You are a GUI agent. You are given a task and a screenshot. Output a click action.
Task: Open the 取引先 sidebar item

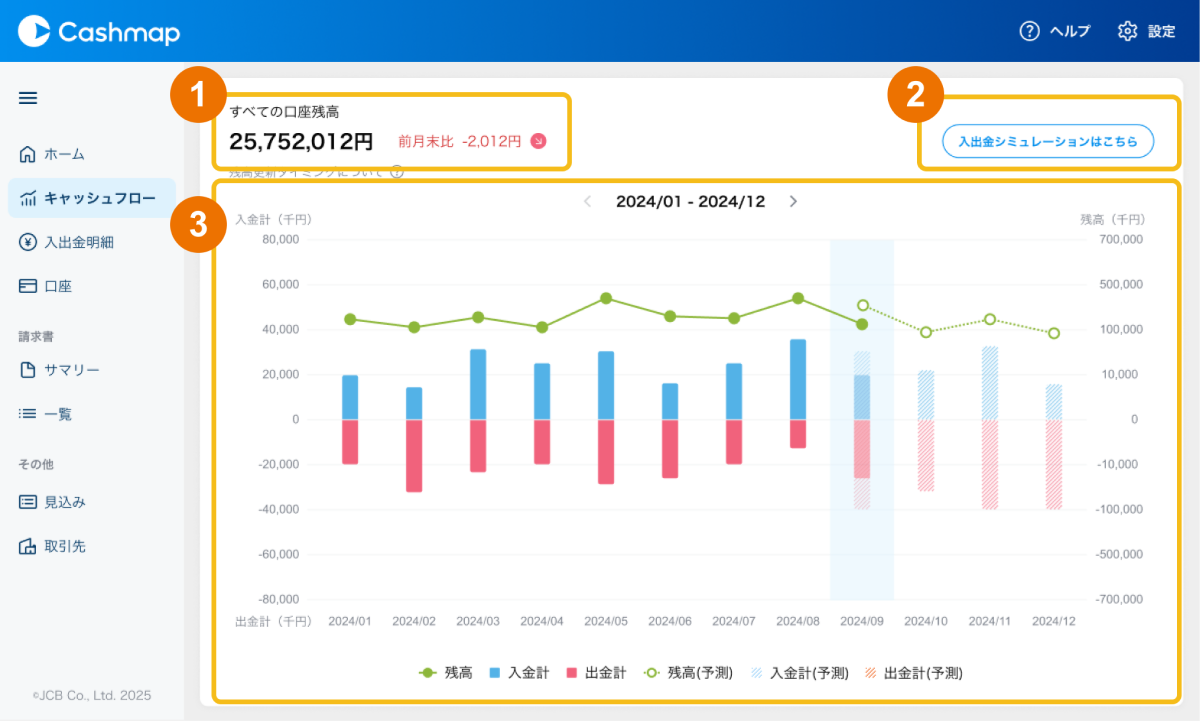click(x=65, y=546)
